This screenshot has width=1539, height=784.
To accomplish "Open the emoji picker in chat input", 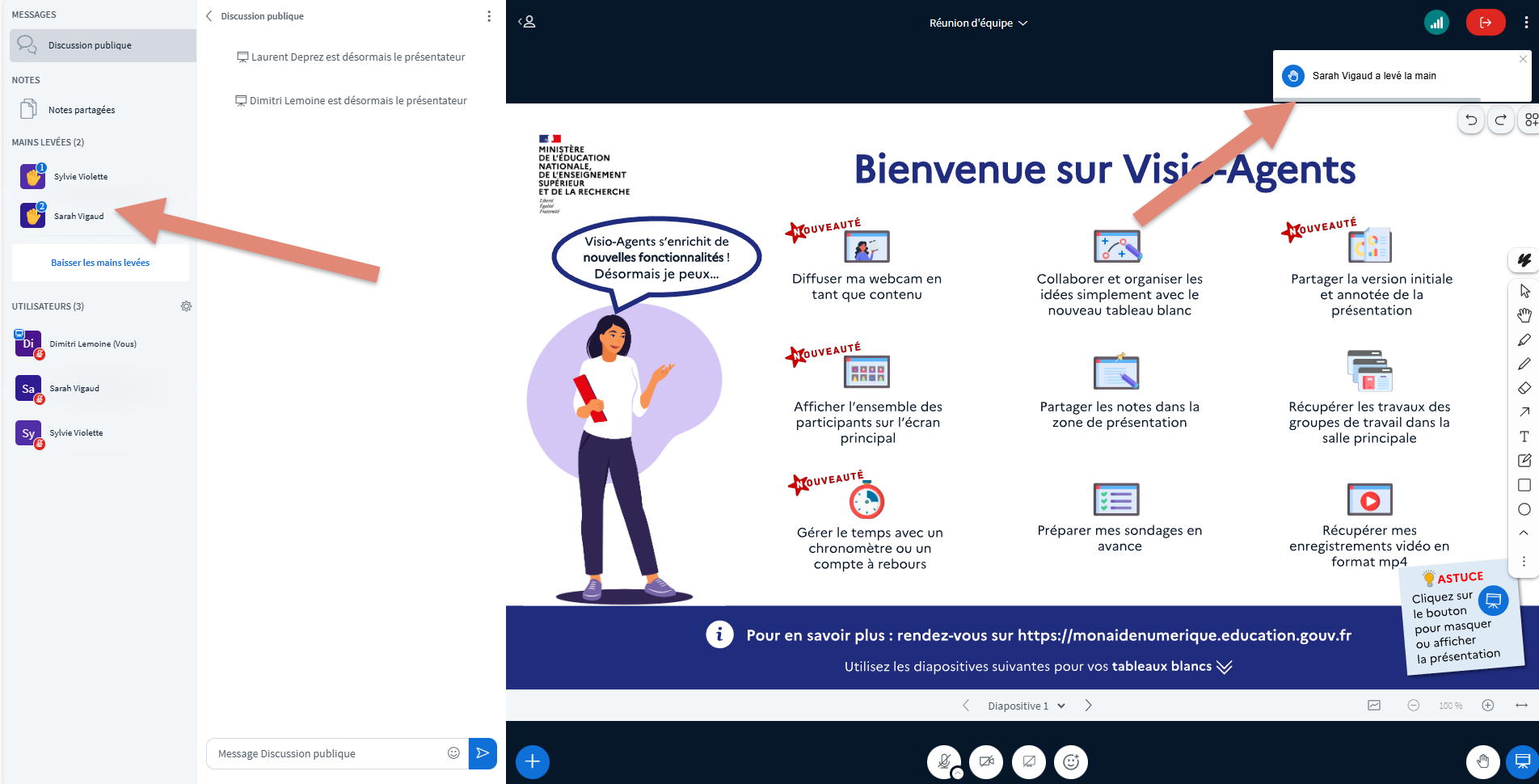I will [453, 753].
